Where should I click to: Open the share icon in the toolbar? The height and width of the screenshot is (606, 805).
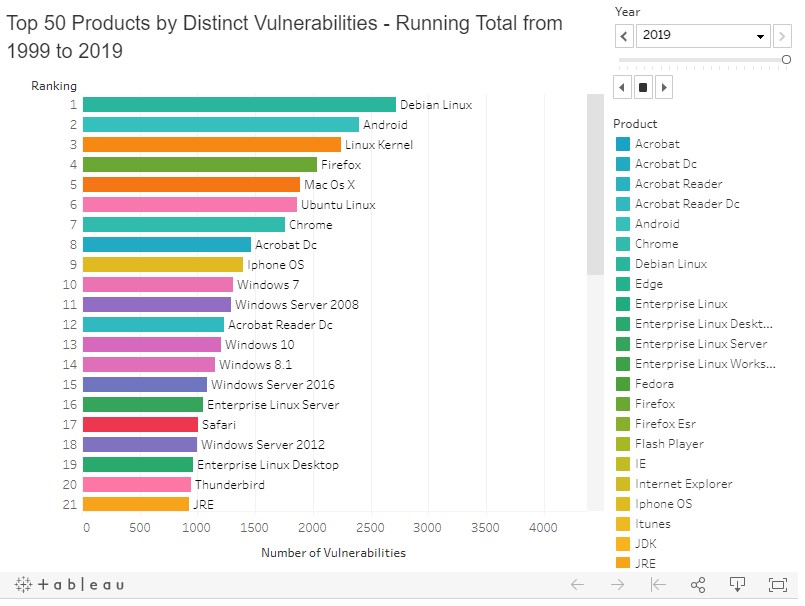(x=698, y=584)
